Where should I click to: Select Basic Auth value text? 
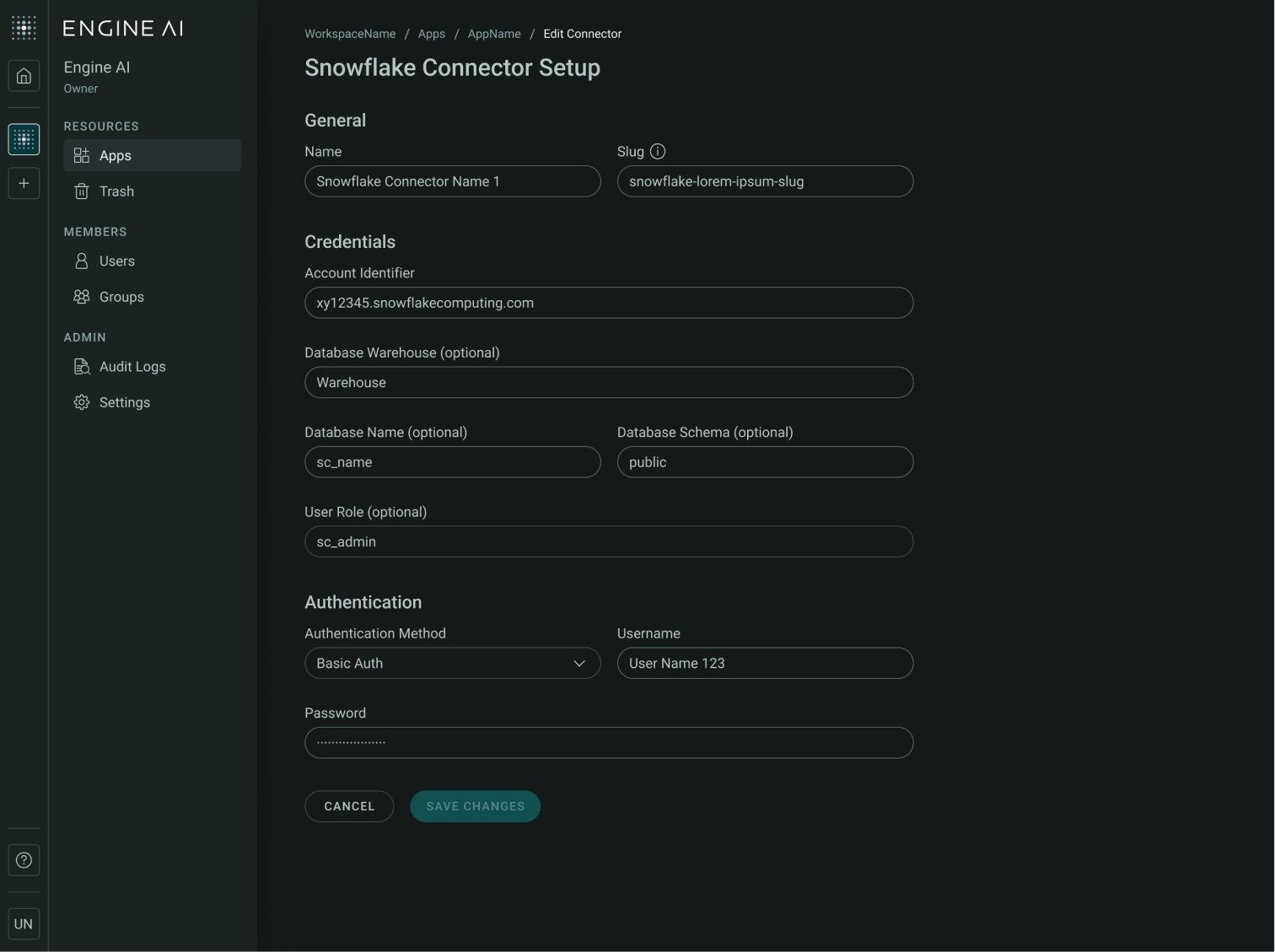pyautogui.click(x=350, y=664)
